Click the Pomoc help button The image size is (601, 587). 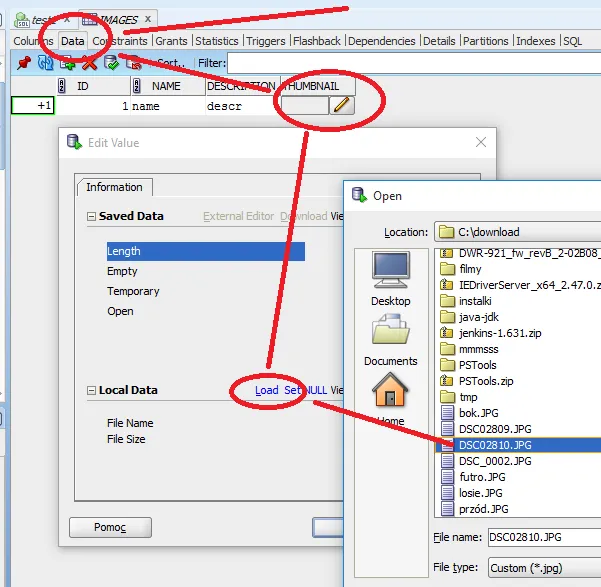110,527
